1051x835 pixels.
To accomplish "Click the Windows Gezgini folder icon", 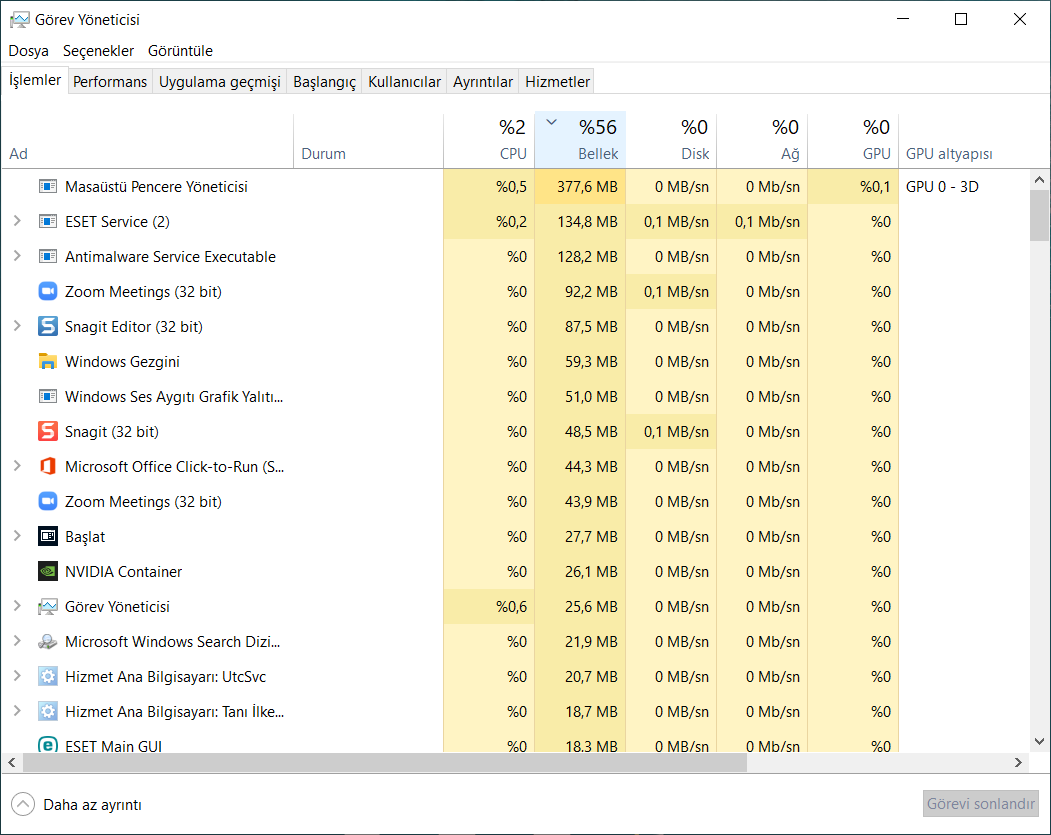I will (x=48, y=361).
